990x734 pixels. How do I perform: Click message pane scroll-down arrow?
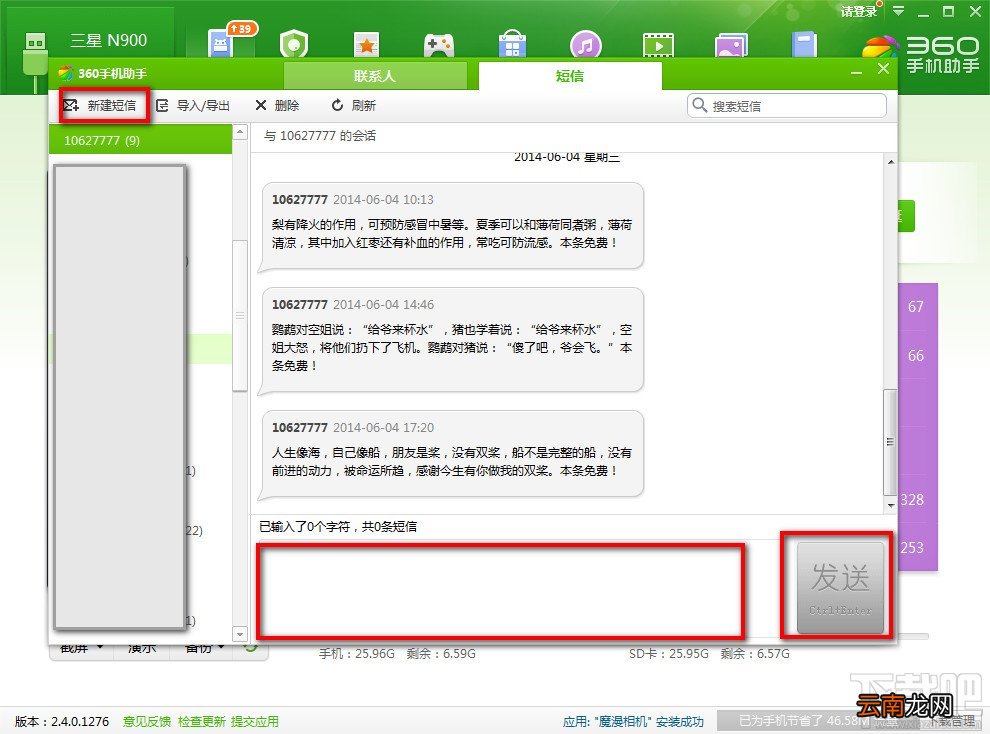click(891, 505)
